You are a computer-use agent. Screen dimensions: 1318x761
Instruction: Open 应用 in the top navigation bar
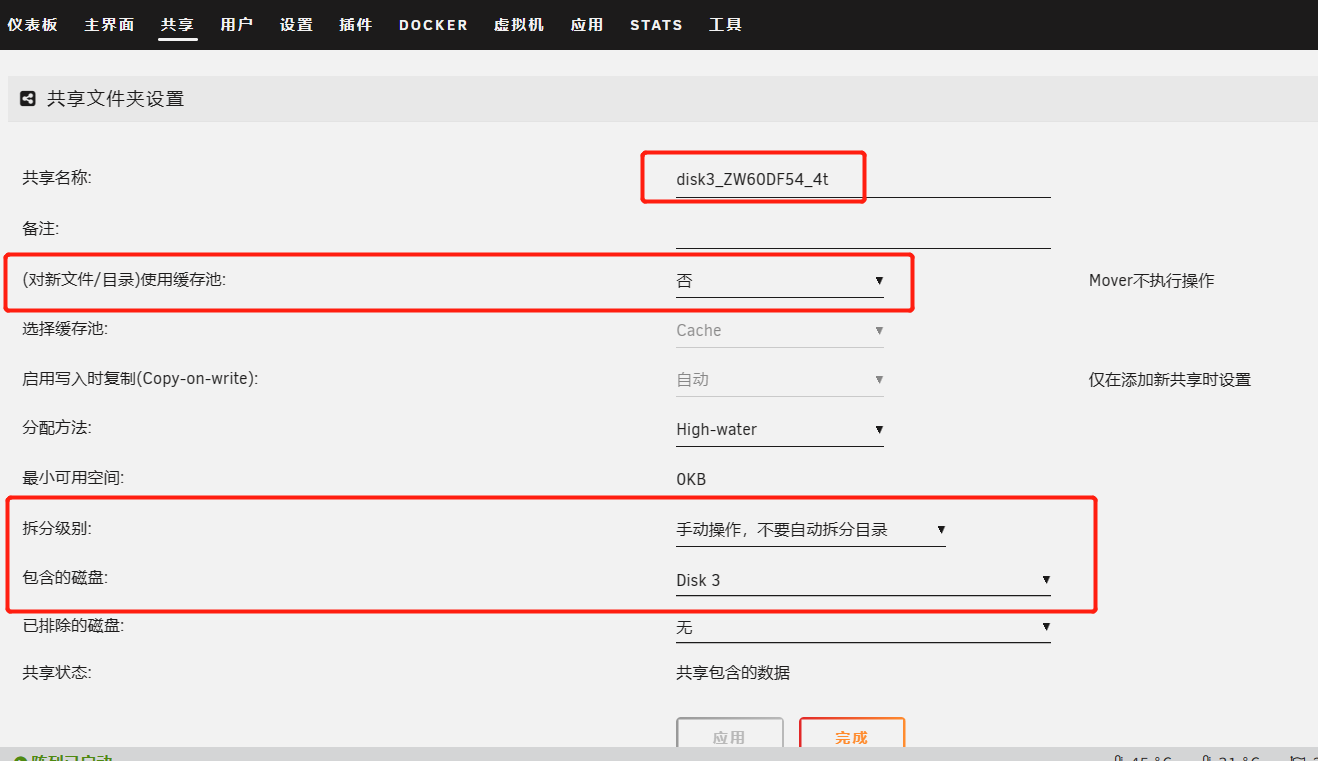[x=587, y=25]
